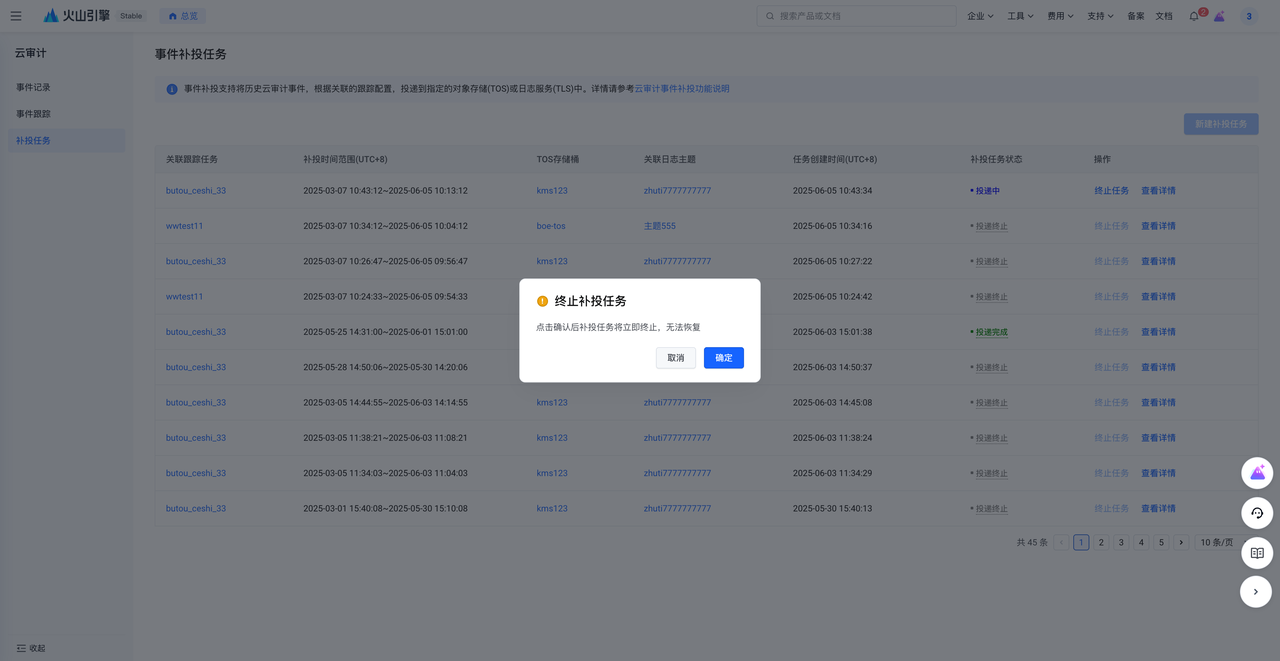
Task: Open the floating AI assistant icon
Action: tap(1257, 473)
